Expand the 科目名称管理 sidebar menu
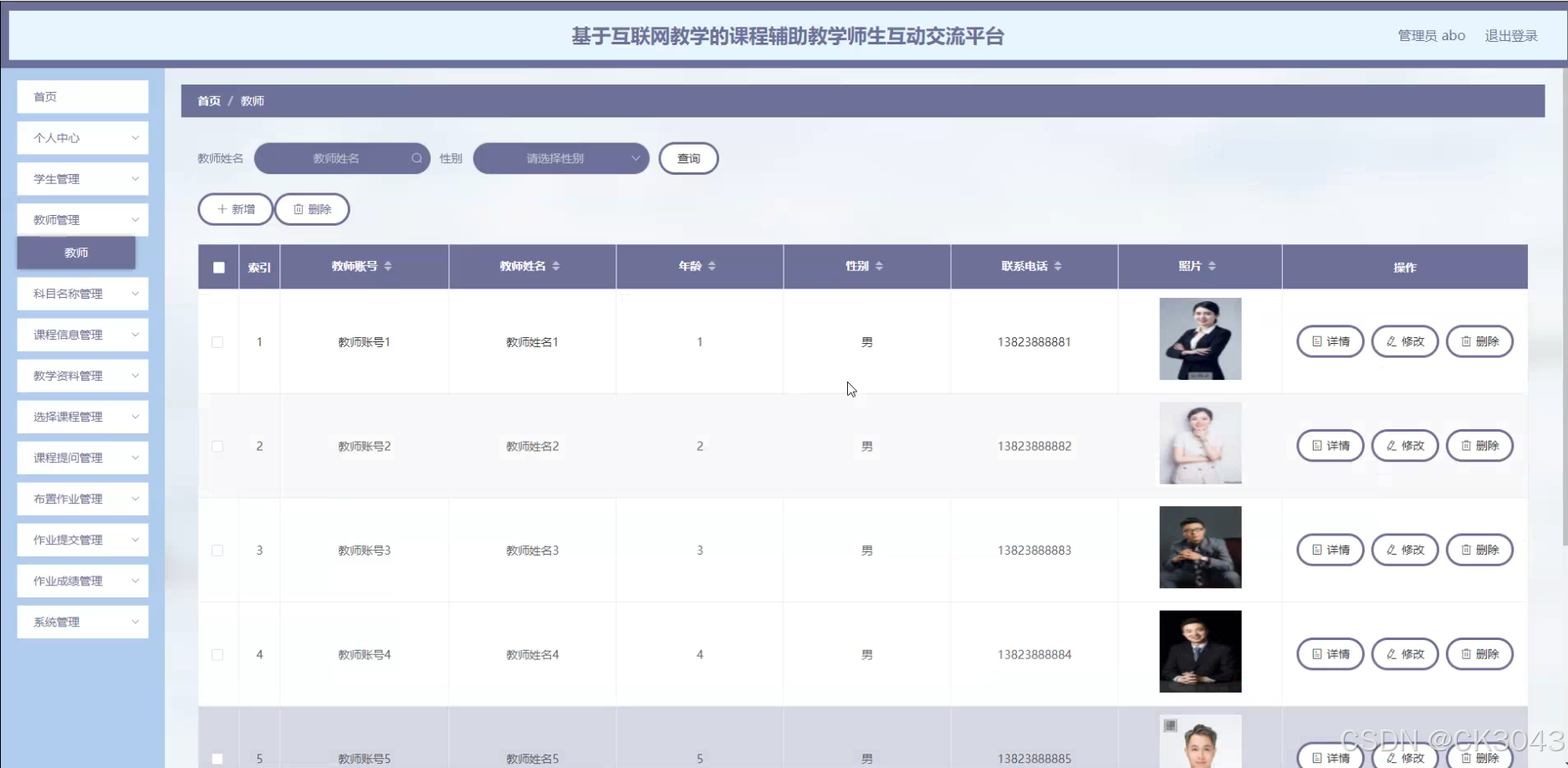 pos(83,294)
